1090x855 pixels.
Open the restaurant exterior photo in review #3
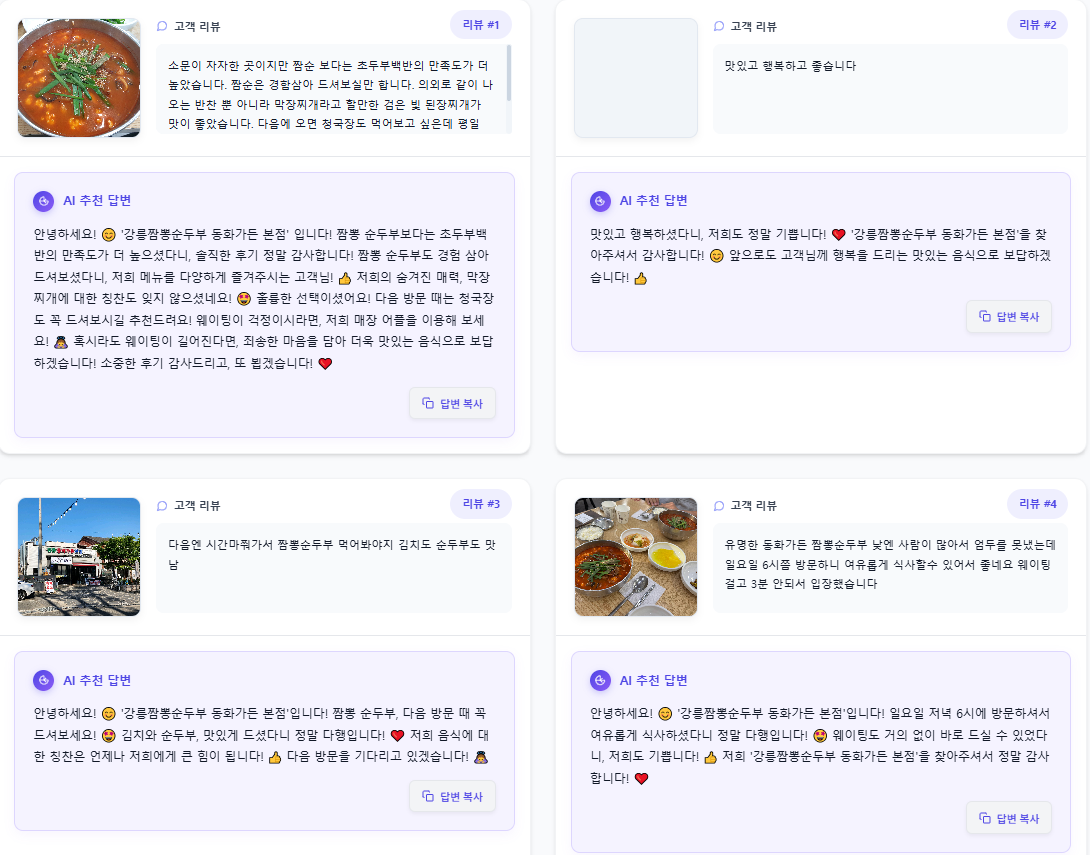(x=79, y=557)
